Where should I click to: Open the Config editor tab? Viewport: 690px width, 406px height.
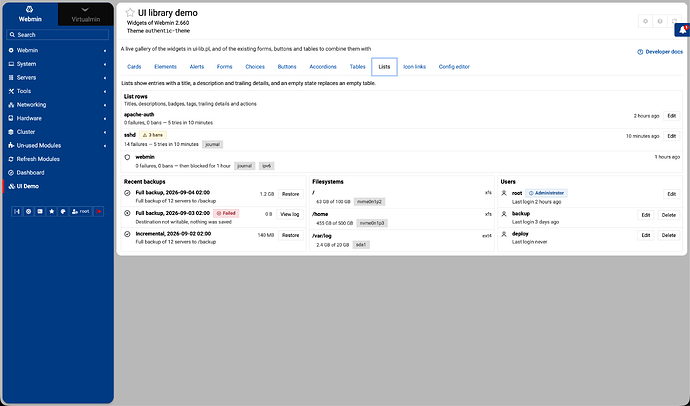coord(454,67)
